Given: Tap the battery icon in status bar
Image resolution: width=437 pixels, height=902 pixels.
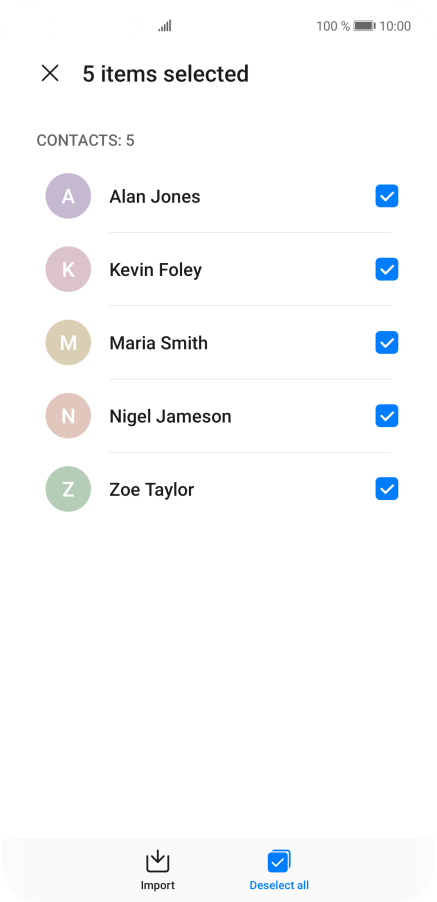Looking at the screenshot, I should [x=365, y=26].
